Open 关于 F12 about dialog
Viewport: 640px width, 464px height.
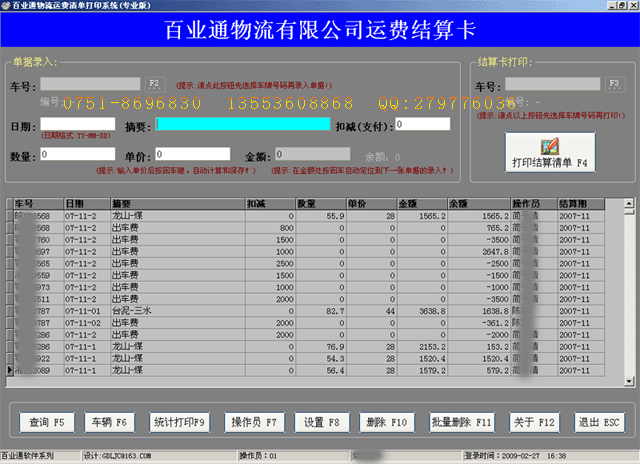[540, 422]
